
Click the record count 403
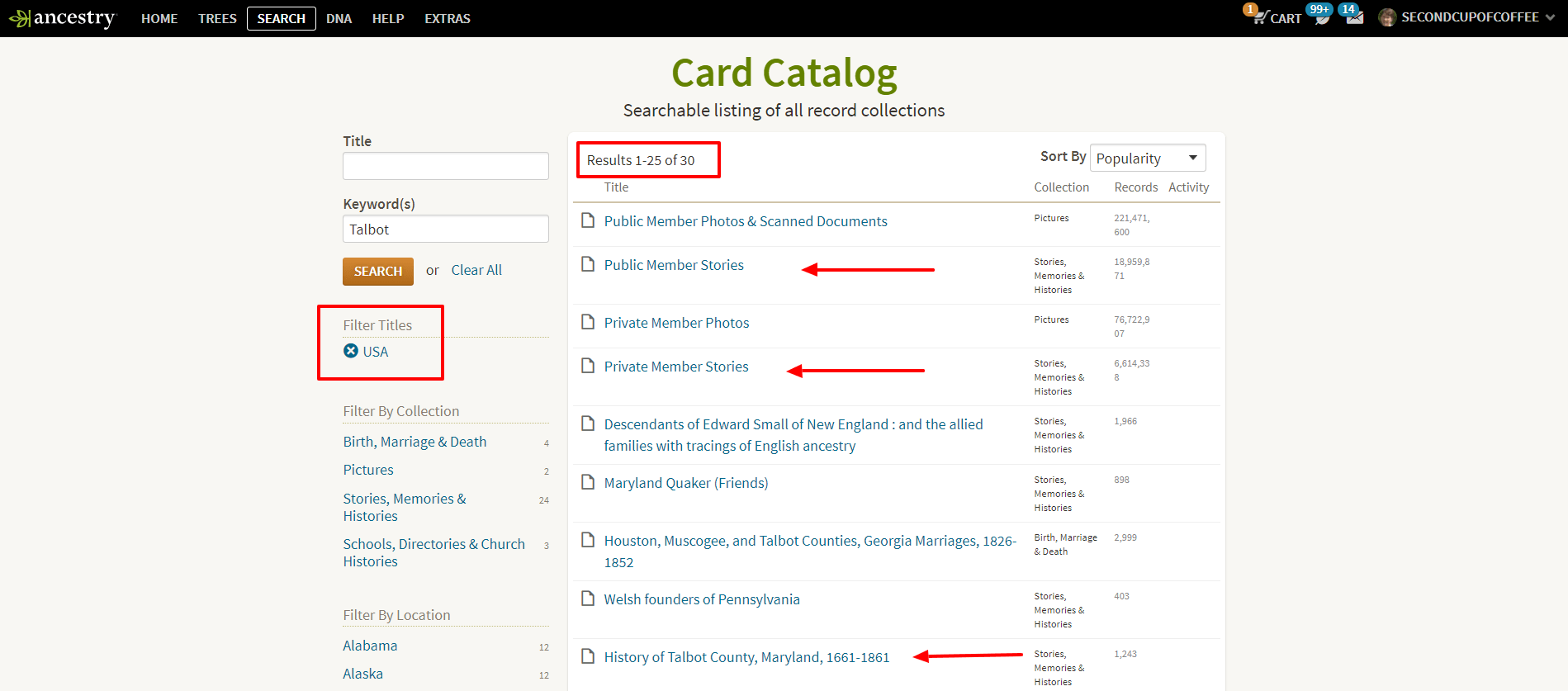coord(1121,596)
